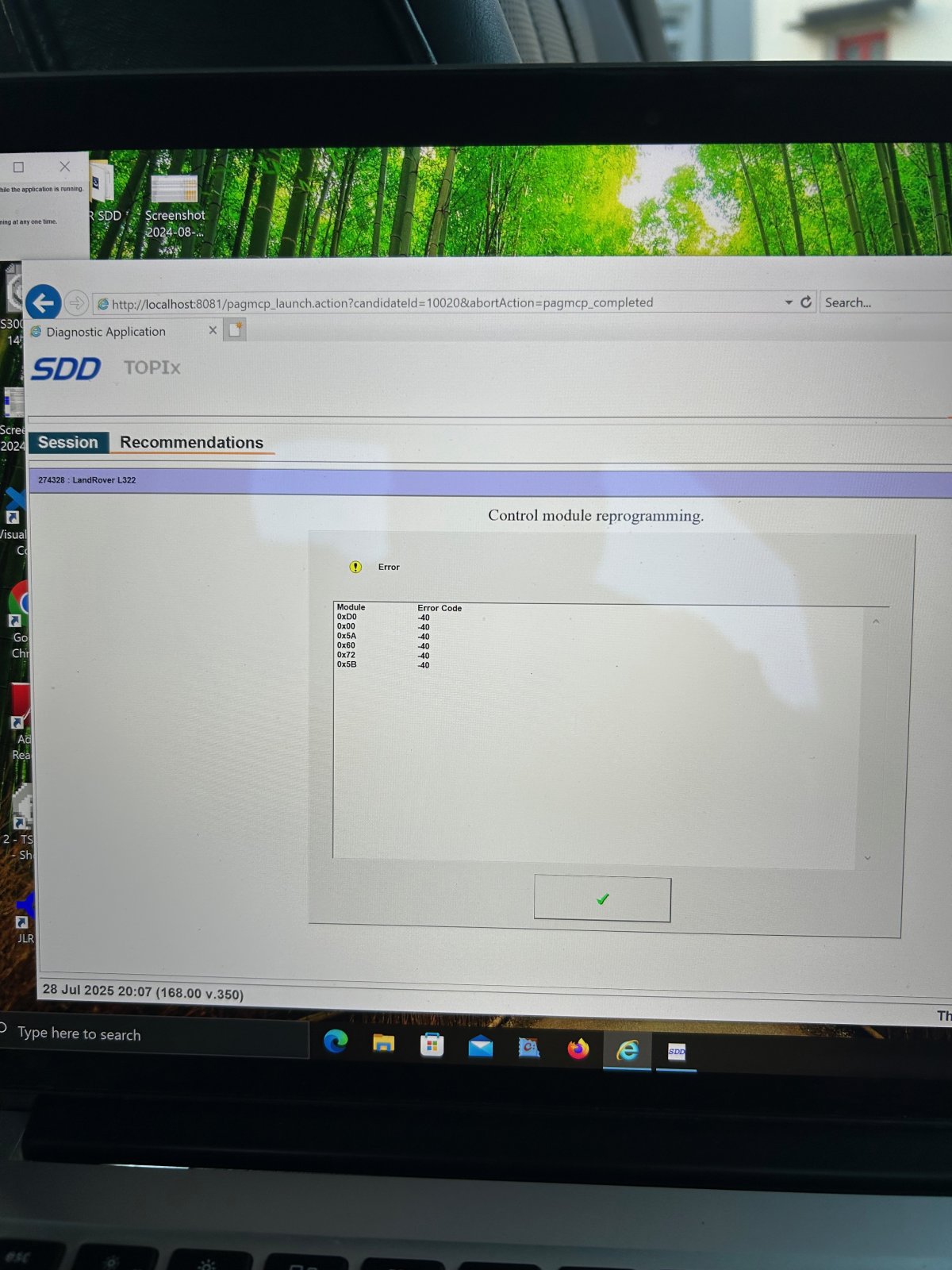
Task: Open the address bar history dropdown
Action: [789, 302]
